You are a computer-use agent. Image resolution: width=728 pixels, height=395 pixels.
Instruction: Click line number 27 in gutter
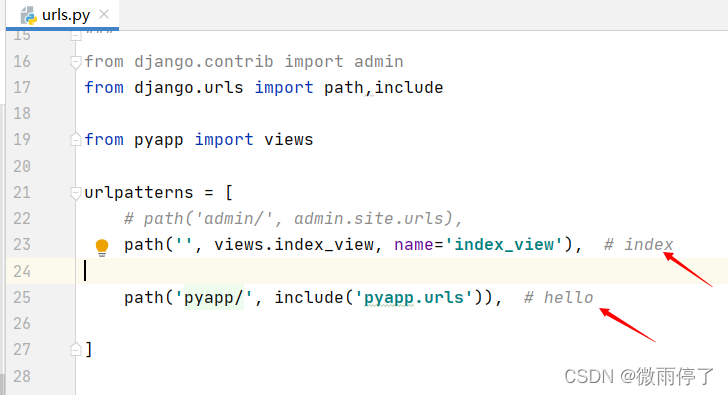coord(22,349)
